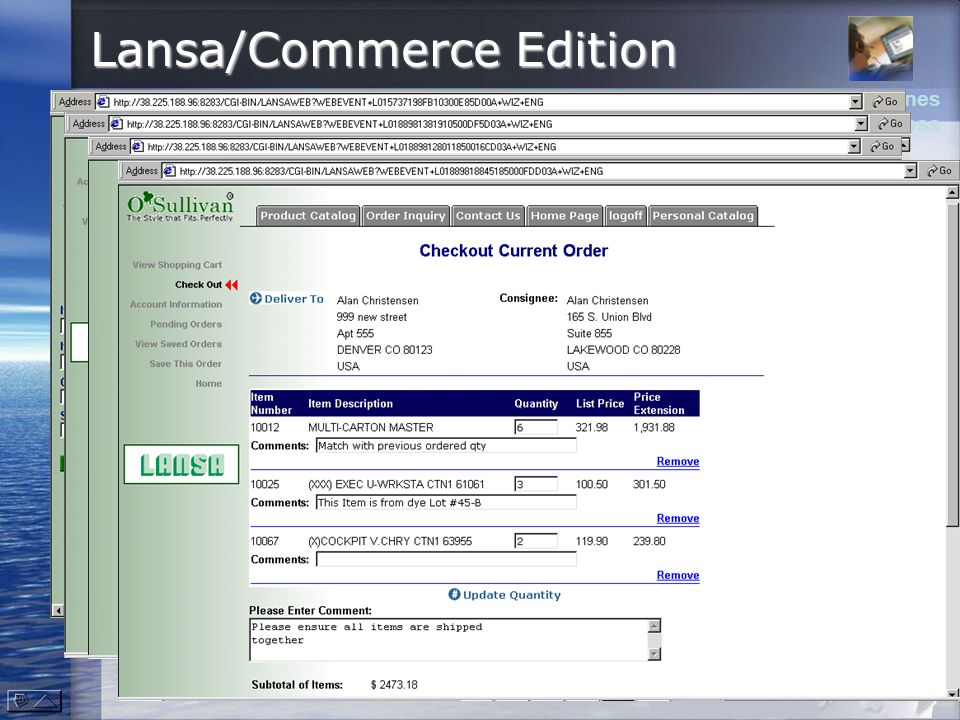
Task: Click the Go button in the rearmost window
Action: pyautogui.click(x=885, y=102)
